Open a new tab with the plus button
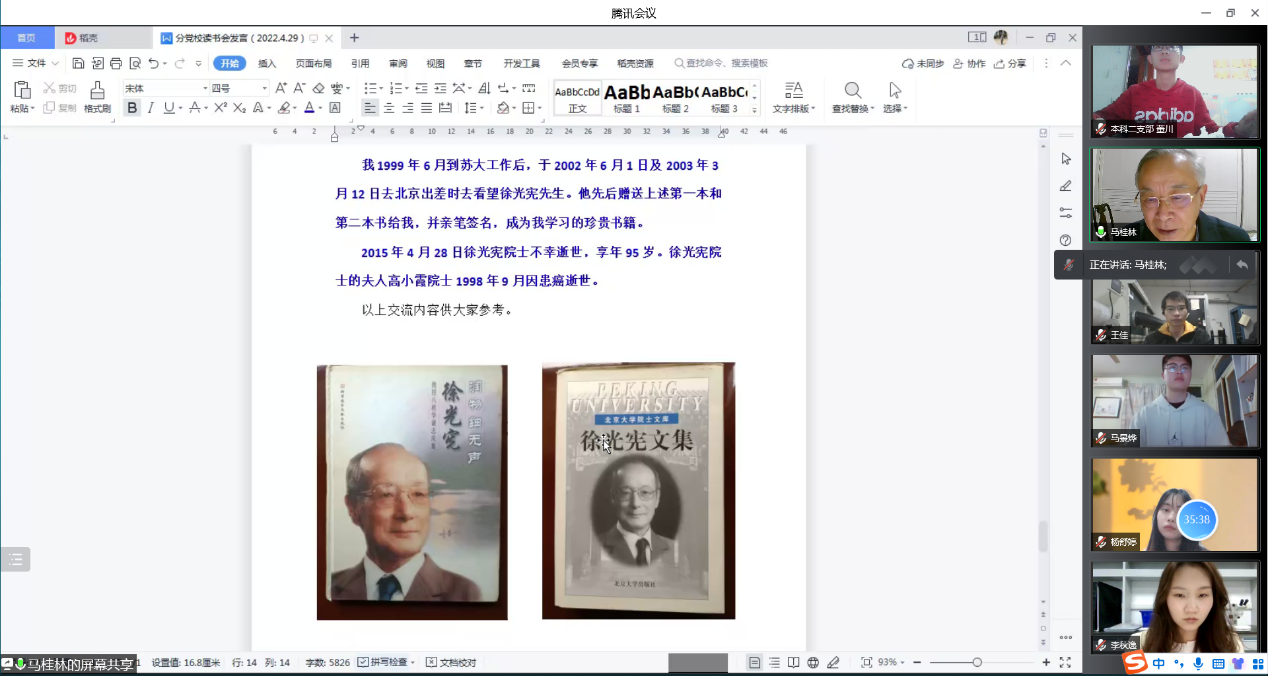 pos(354,38)
